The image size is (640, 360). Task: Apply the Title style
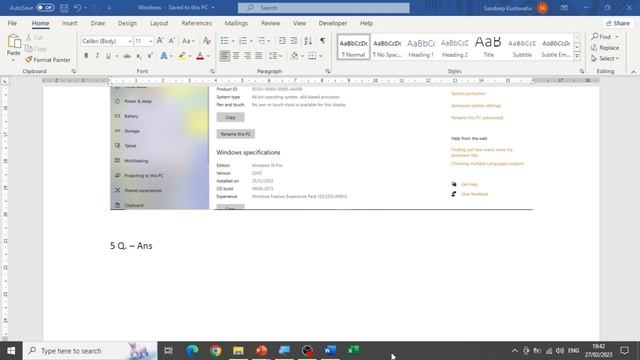click(488, 47)
